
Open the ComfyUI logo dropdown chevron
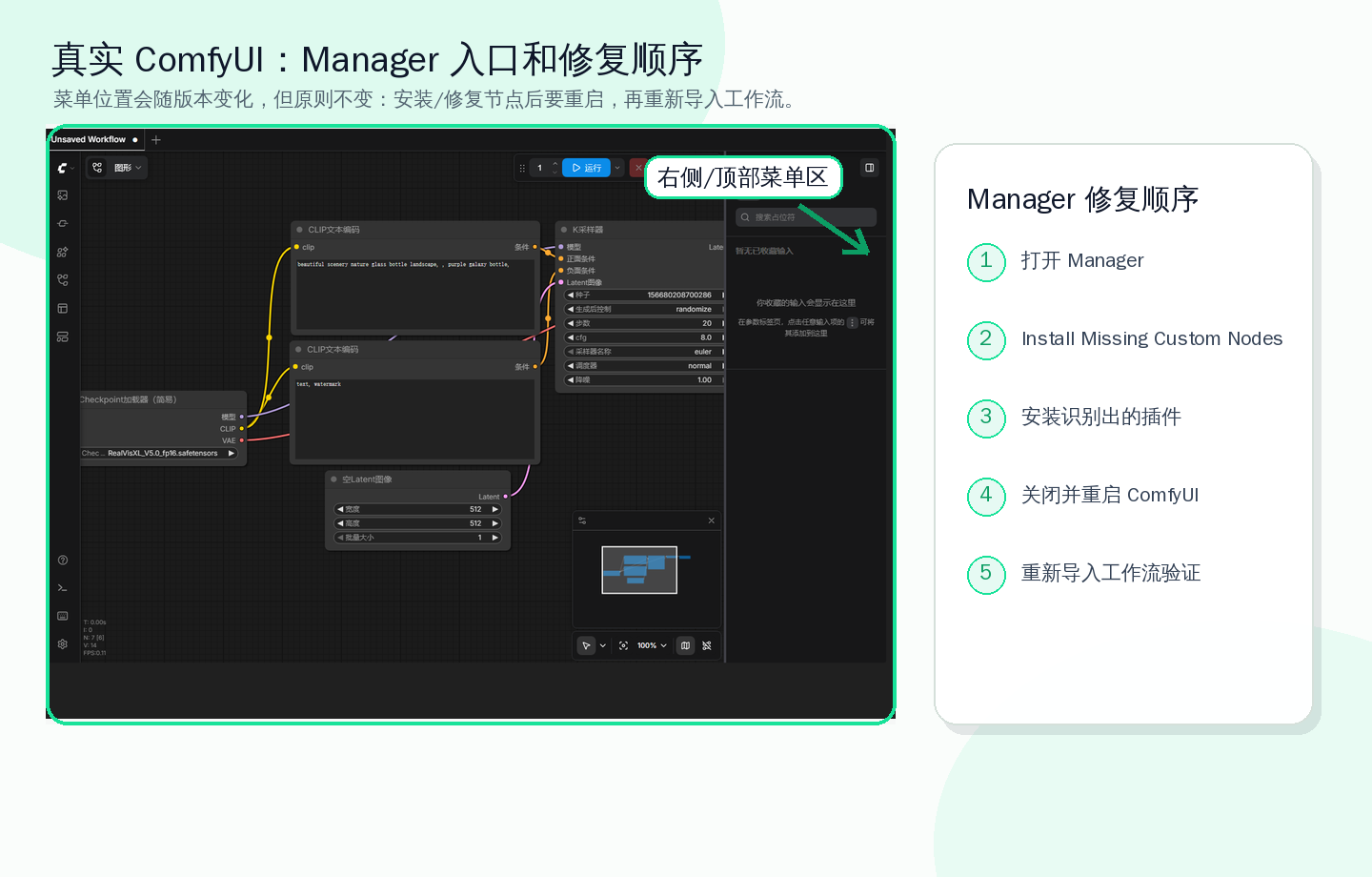(72, 169)
